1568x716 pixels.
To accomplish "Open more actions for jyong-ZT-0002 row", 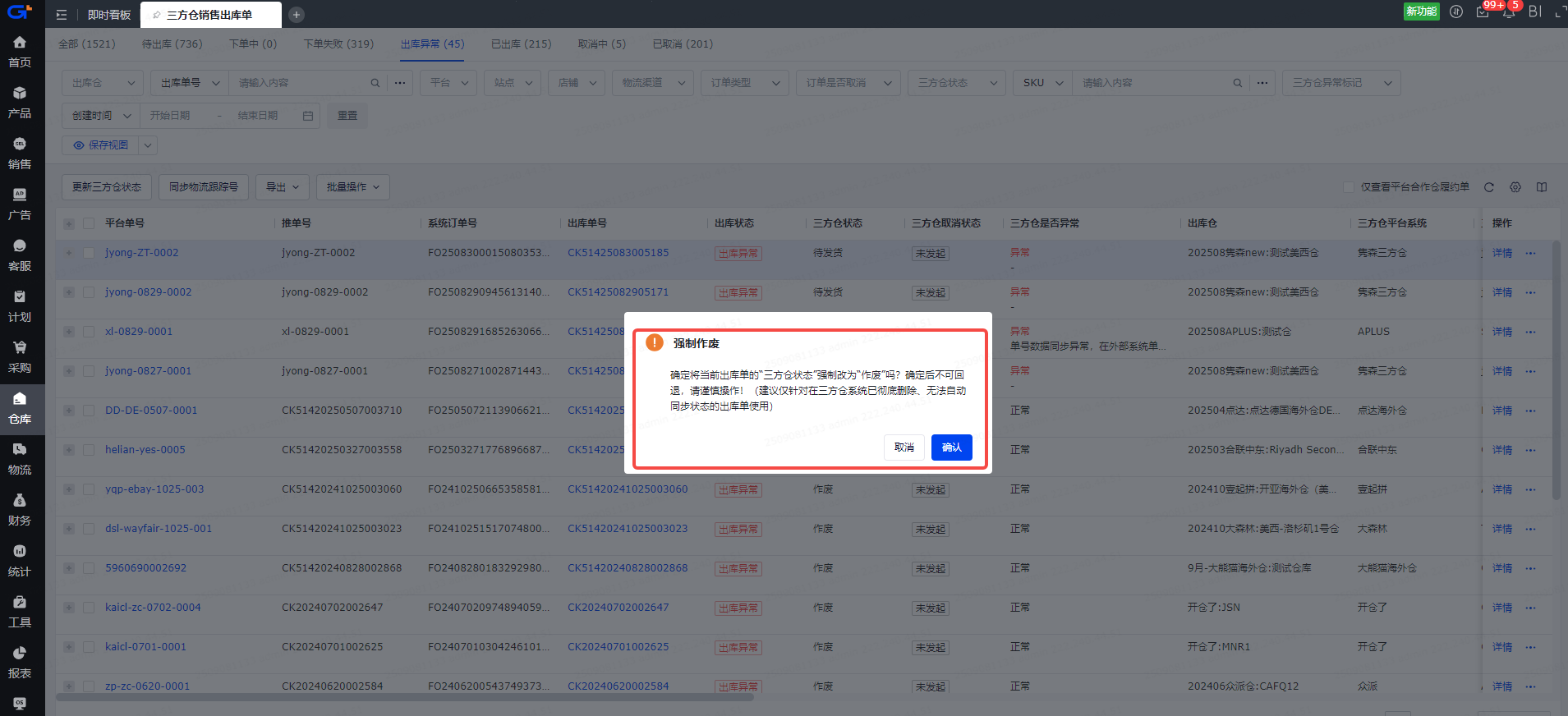I will [x=1530, y=253].
